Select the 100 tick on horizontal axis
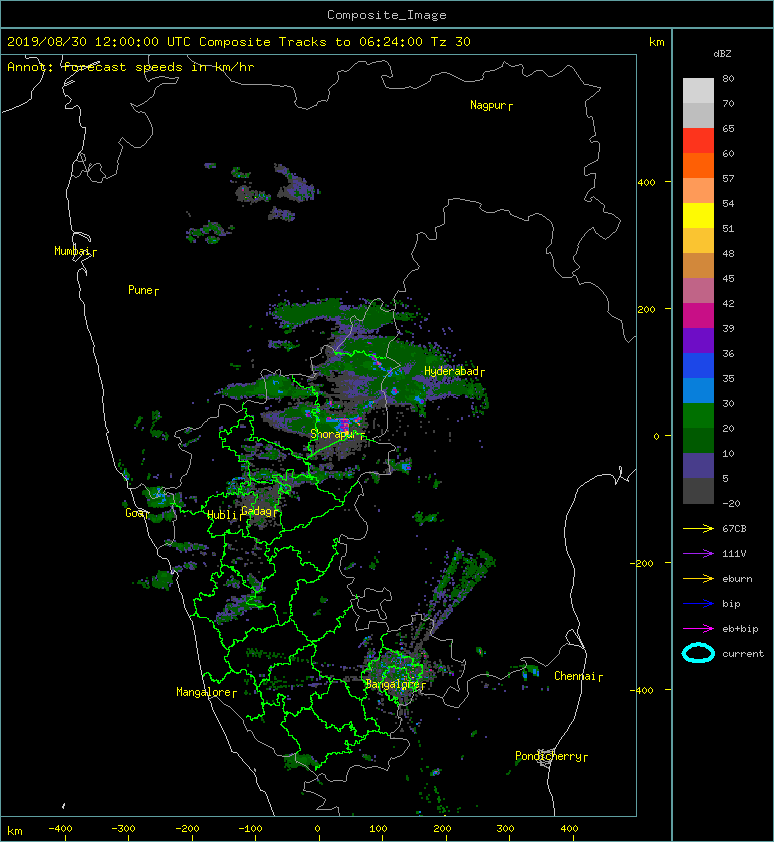774x842 pixels. [x=378, y=829]
